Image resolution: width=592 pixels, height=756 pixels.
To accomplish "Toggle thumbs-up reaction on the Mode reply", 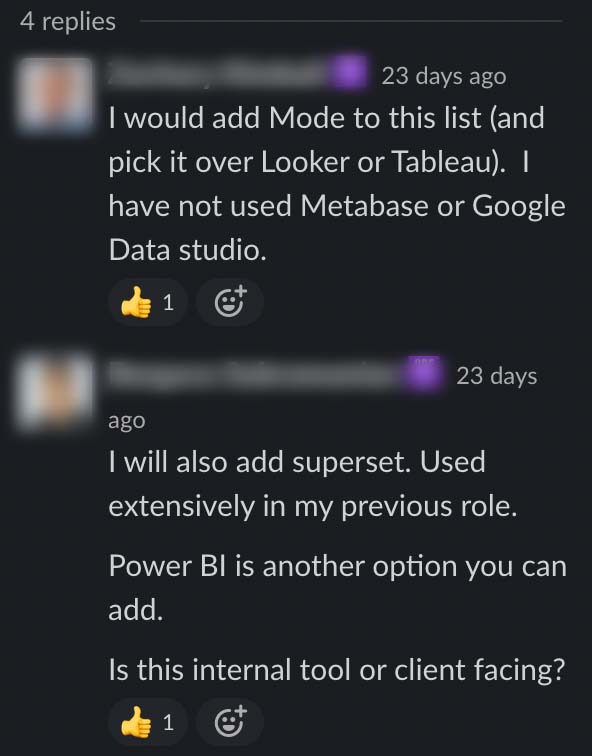I will click(148, 302).
